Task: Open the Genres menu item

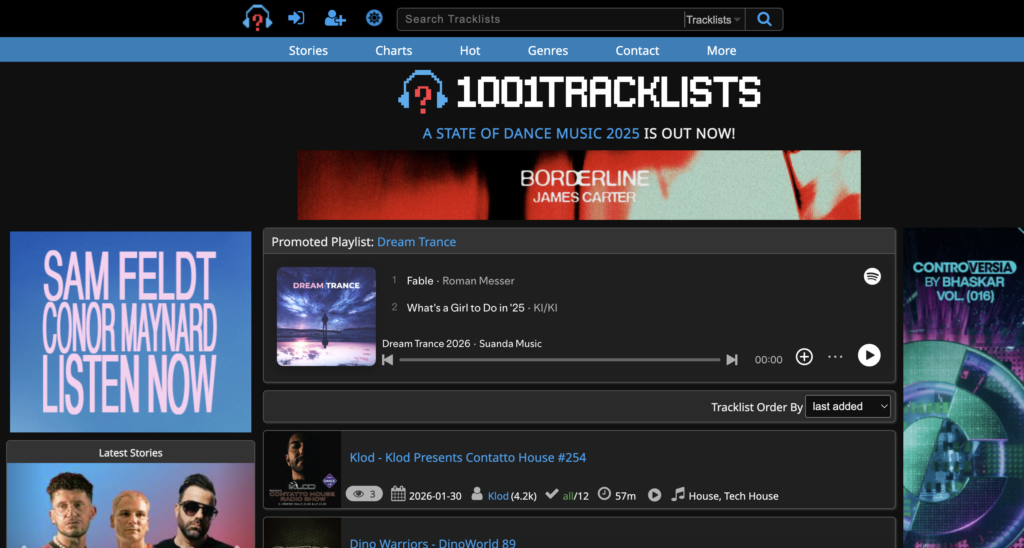Action: (x=548, y=50)
